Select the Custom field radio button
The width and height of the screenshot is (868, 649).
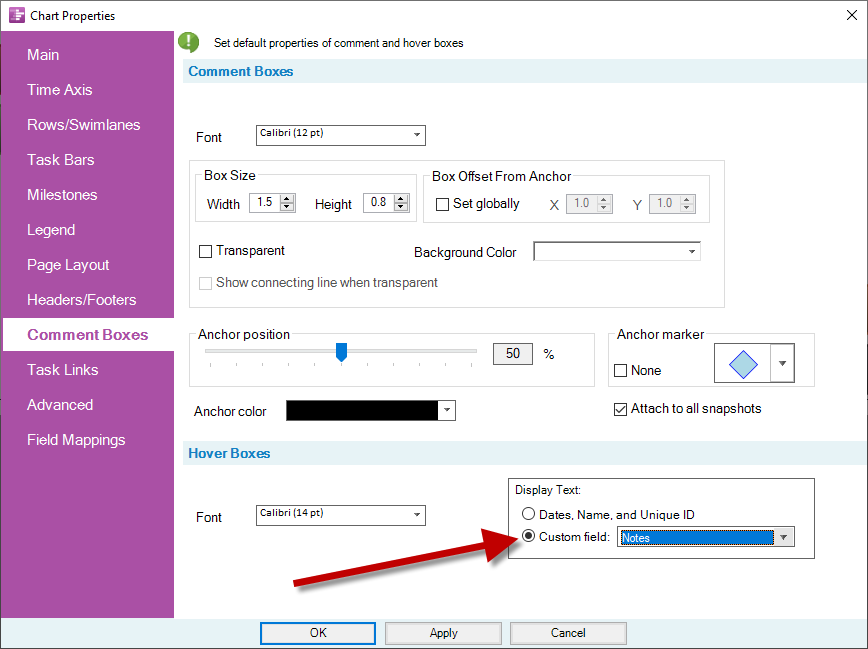coord(529,536)
